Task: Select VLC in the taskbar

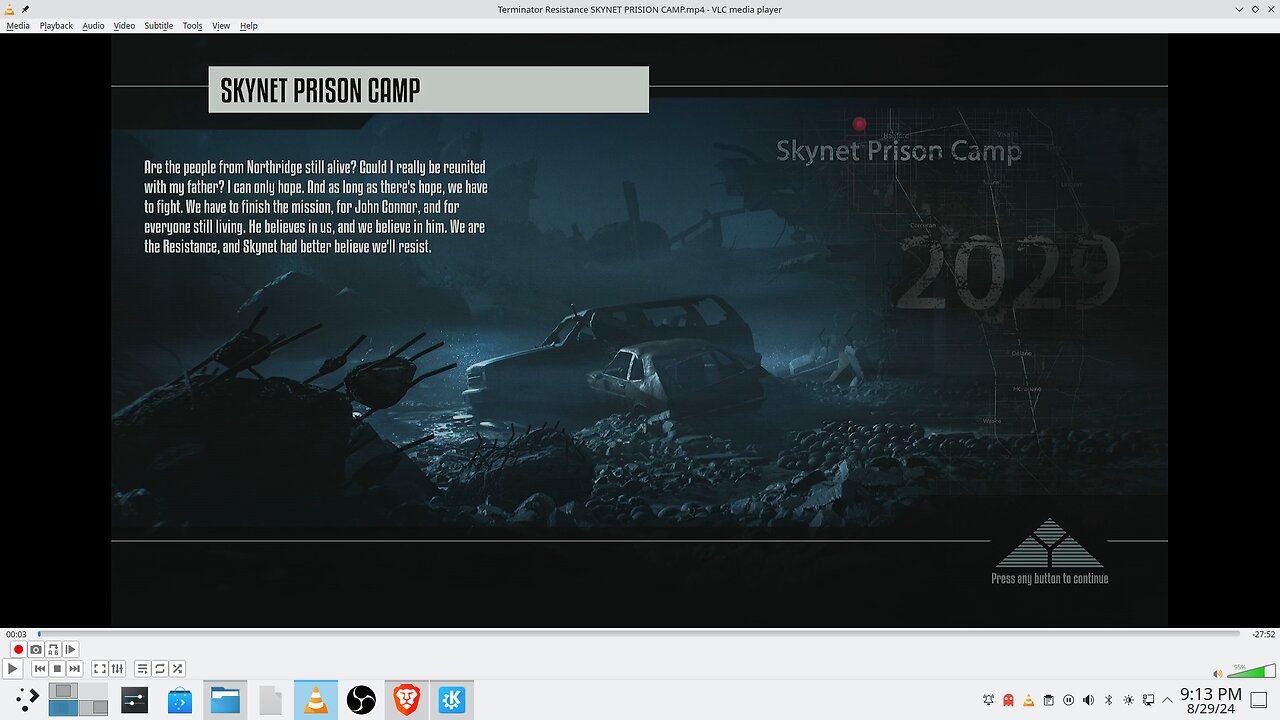Action: pos(315,700)
